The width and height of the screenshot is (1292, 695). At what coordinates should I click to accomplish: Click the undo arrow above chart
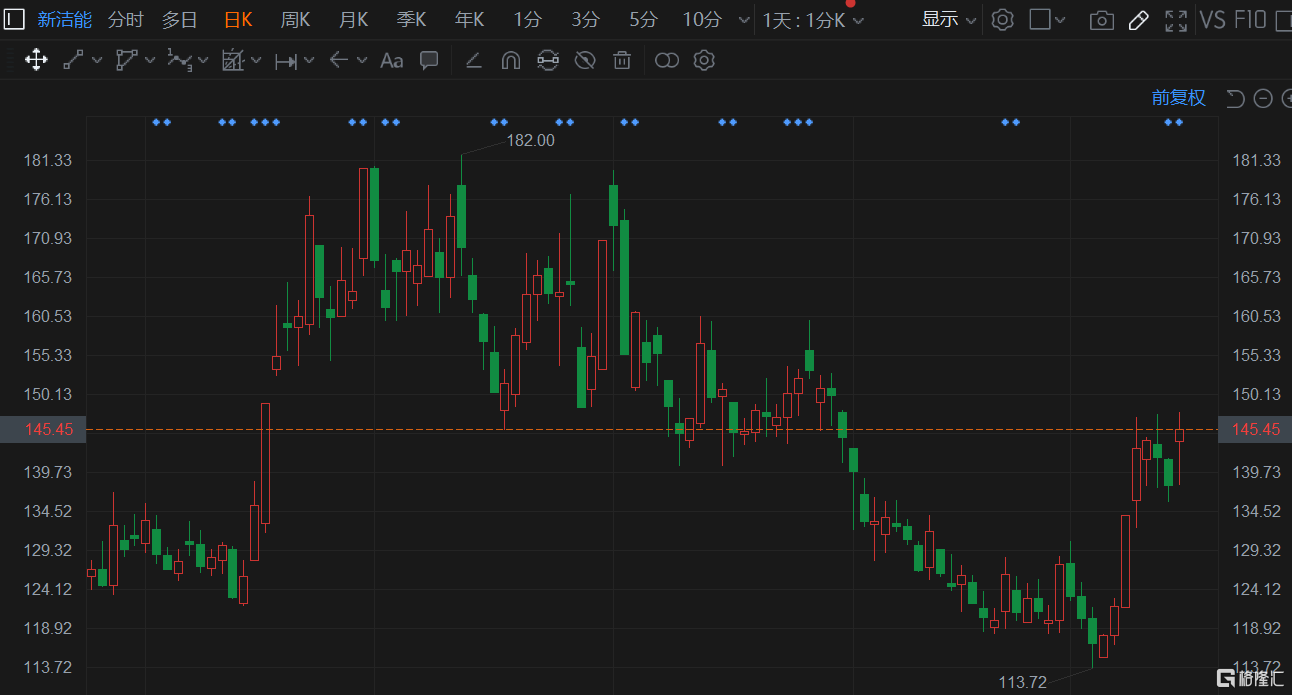click(1235, 98)
